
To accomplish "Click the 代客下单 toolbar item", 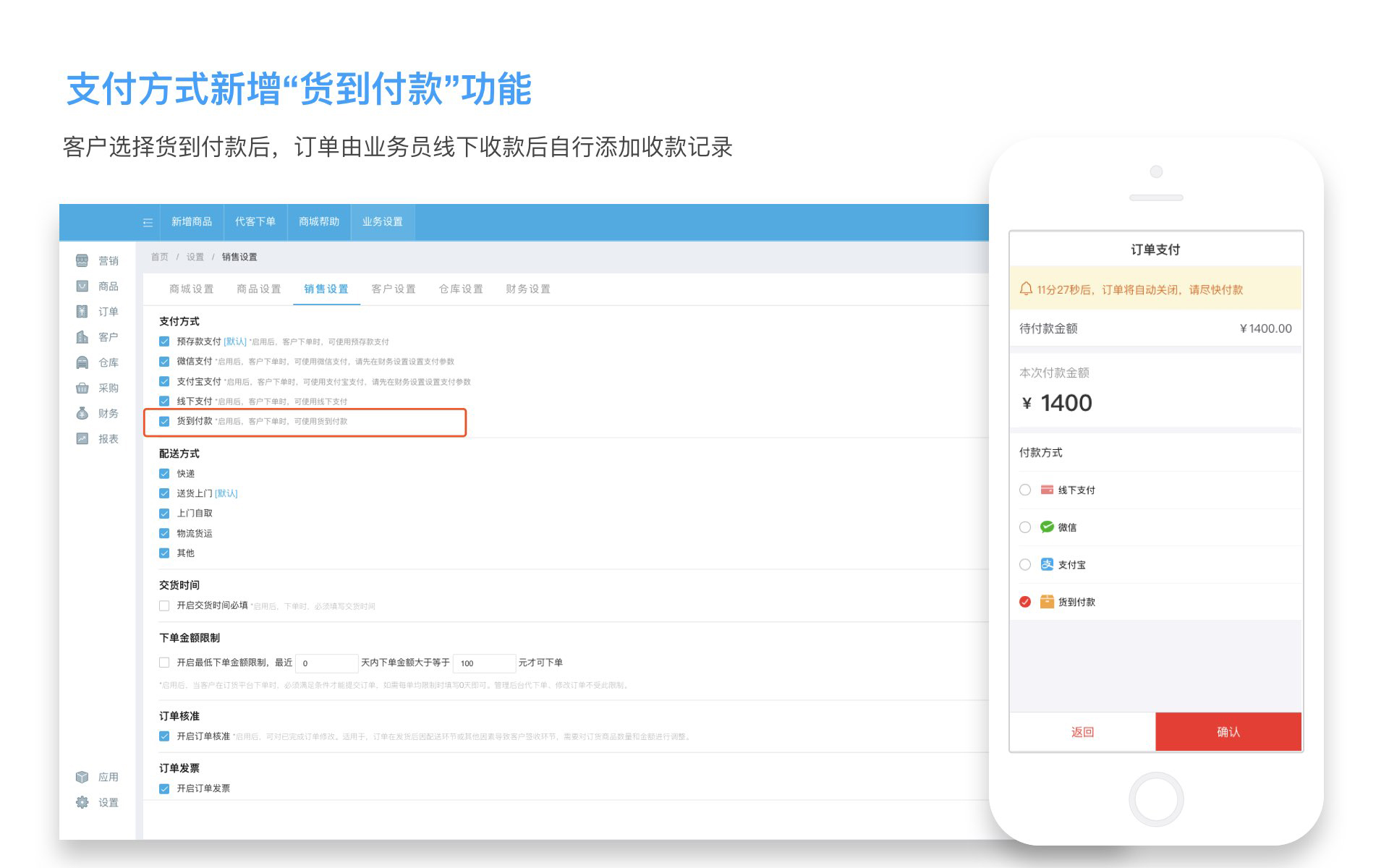I will click(255, 222).
